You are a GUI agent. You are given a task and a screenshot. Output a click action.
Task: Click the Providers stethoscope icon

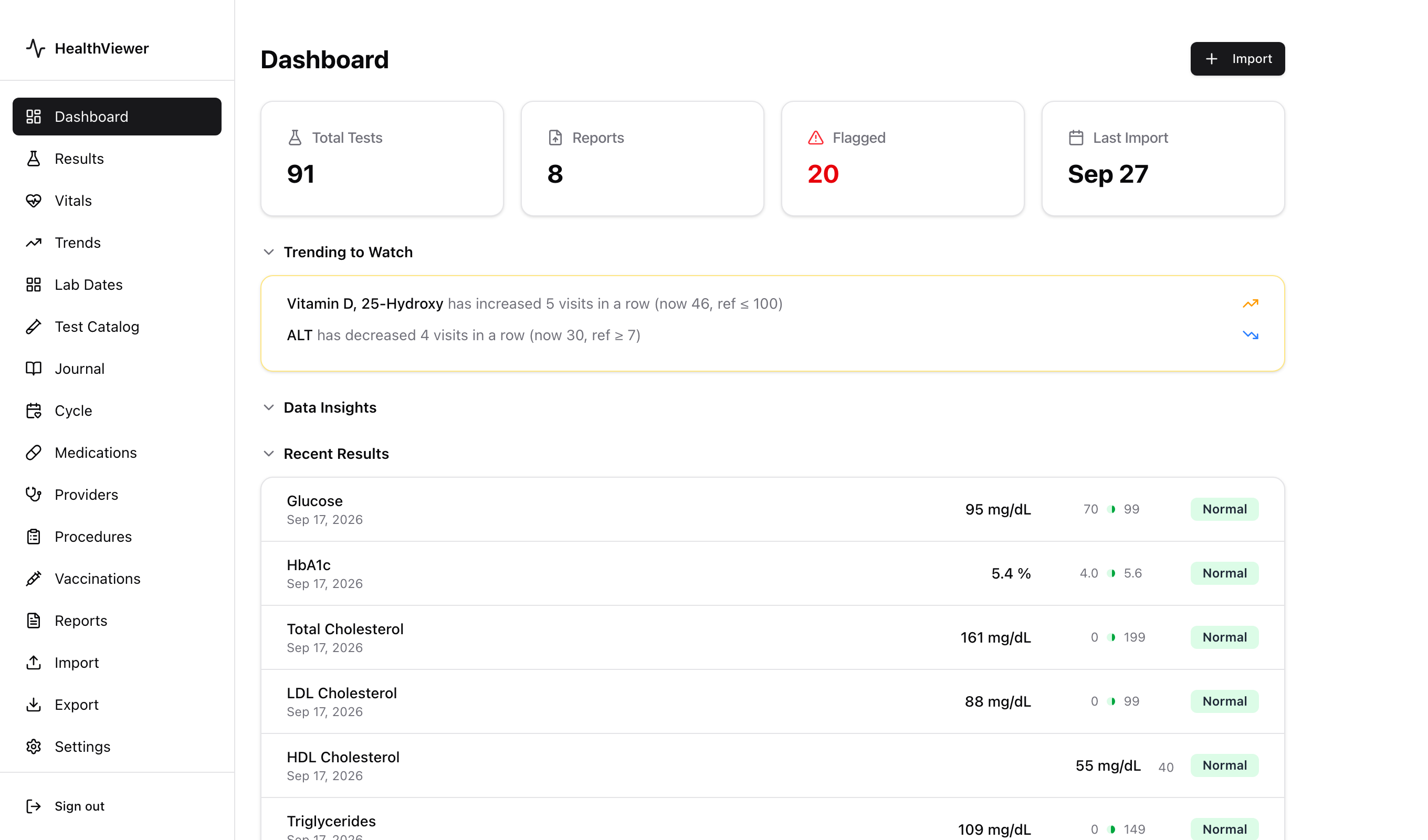pos(34,494)
